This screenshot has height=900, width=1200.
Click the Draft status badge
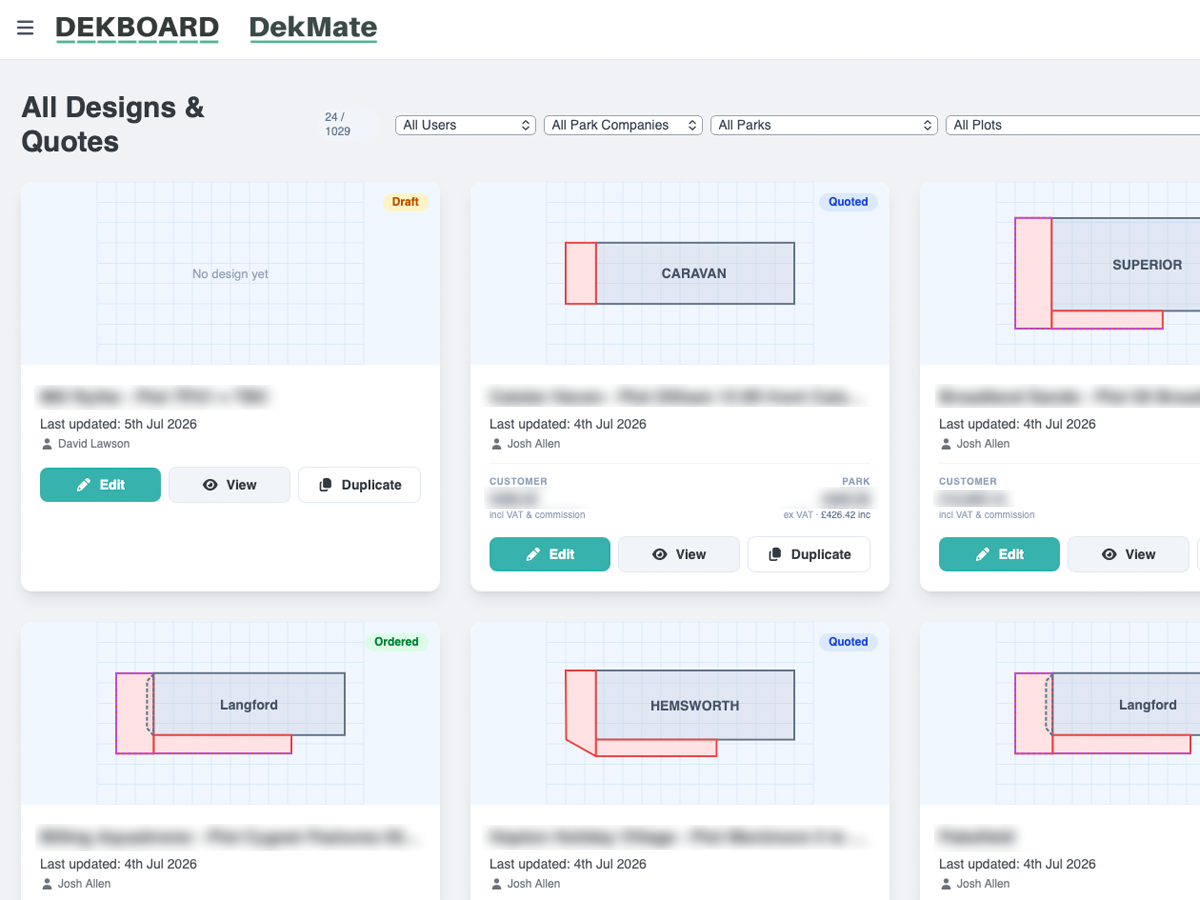tap(405, 202)
